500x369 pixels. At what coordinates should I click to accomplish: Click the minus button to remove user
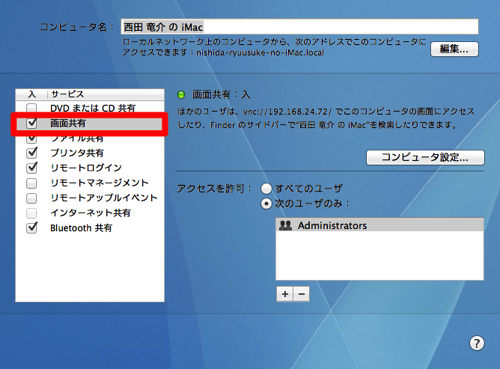(301, 294)
